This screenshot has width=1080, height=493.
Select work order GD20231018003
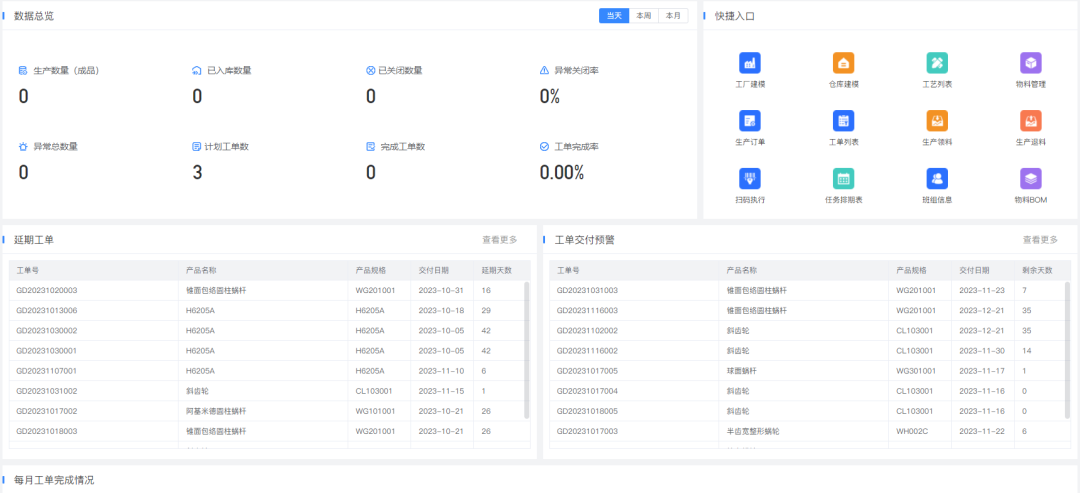[x=47, y=431]
